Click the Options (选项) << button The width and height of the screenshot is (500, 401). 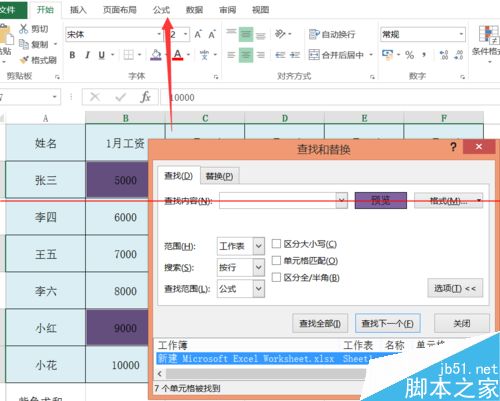pos(455,288)
